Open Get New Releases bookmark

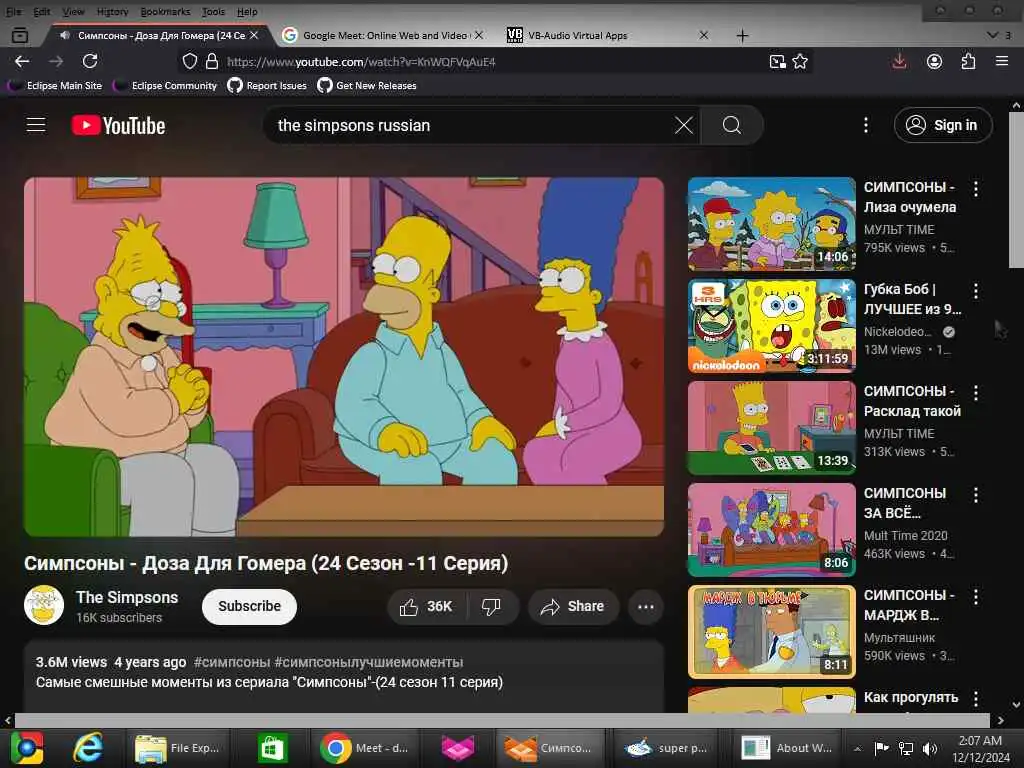[367, 86]
